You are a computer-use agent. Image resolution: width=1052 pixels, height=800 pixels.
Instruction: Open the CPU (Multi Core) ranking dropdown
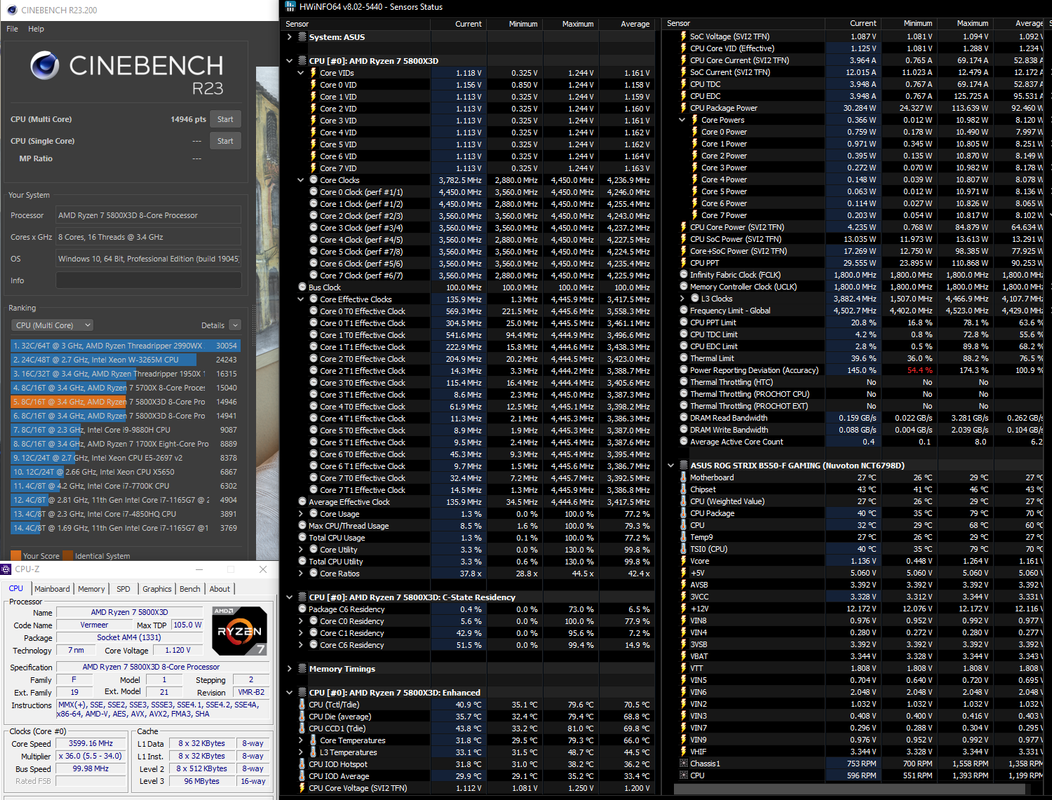pos(52,325)
